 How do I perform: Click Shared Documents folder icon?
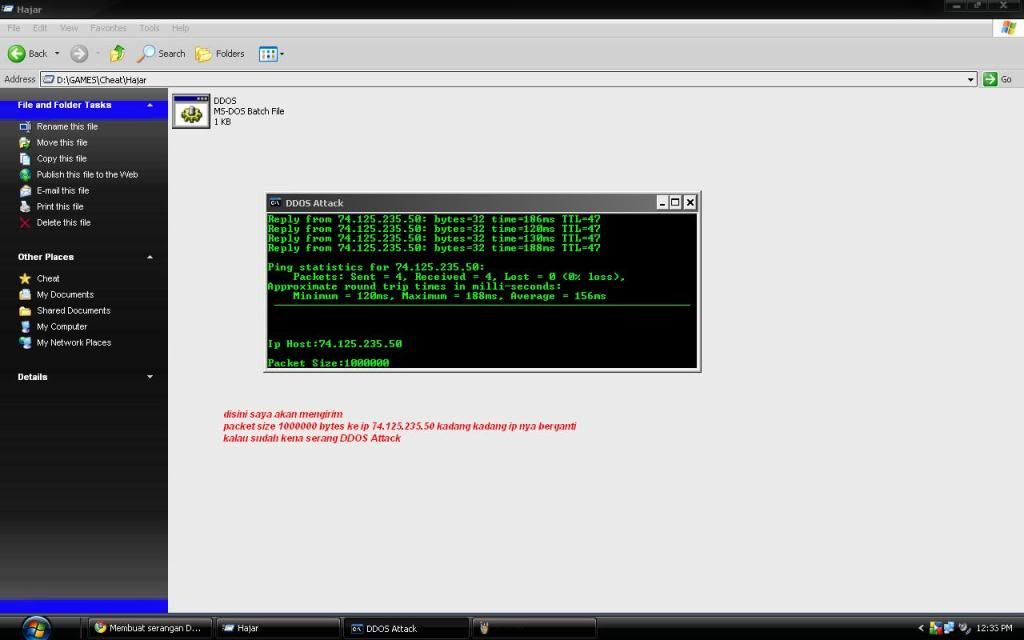coord(25,311)
